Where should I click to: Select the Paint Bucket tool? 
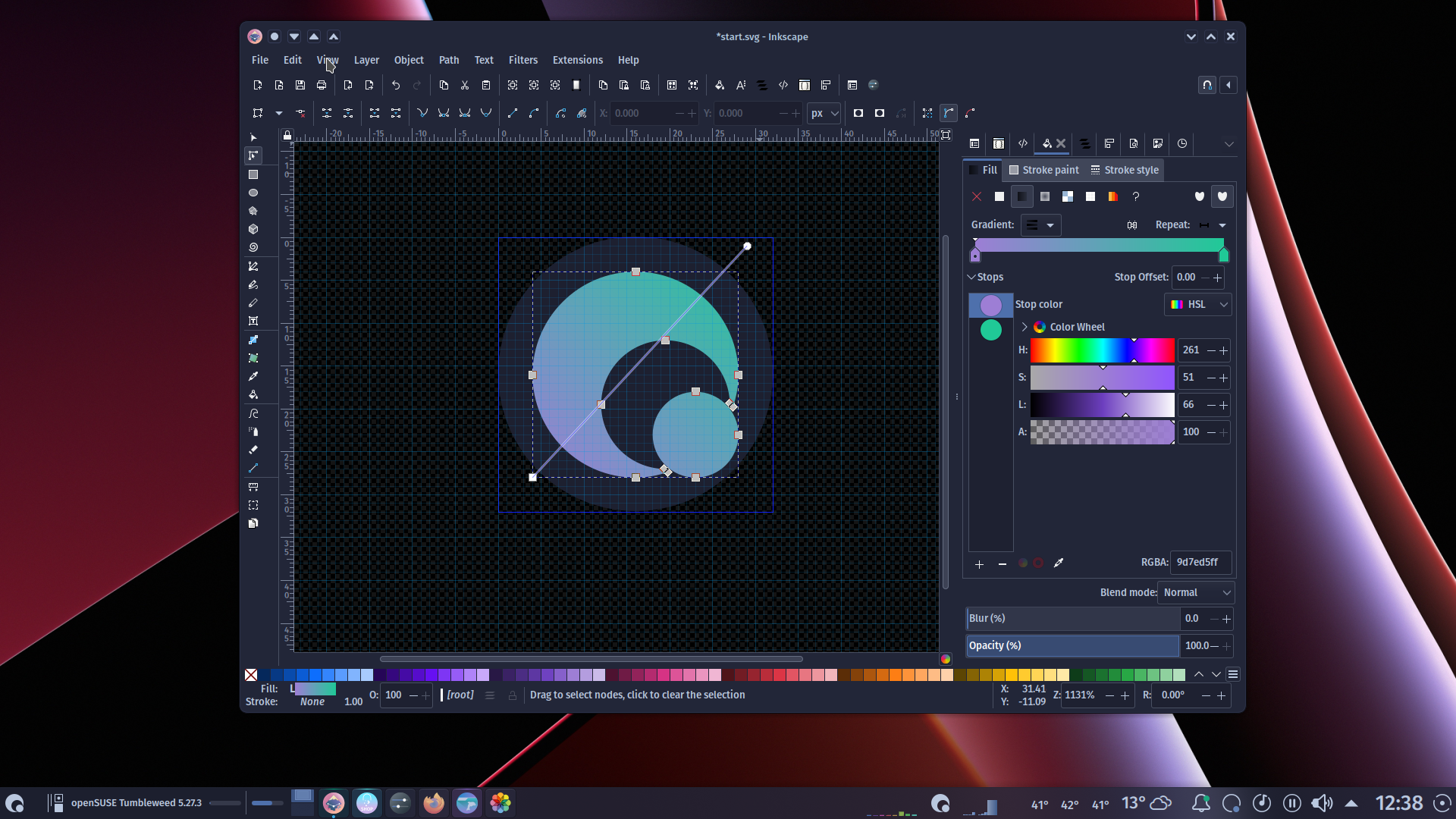coord(253,394)
